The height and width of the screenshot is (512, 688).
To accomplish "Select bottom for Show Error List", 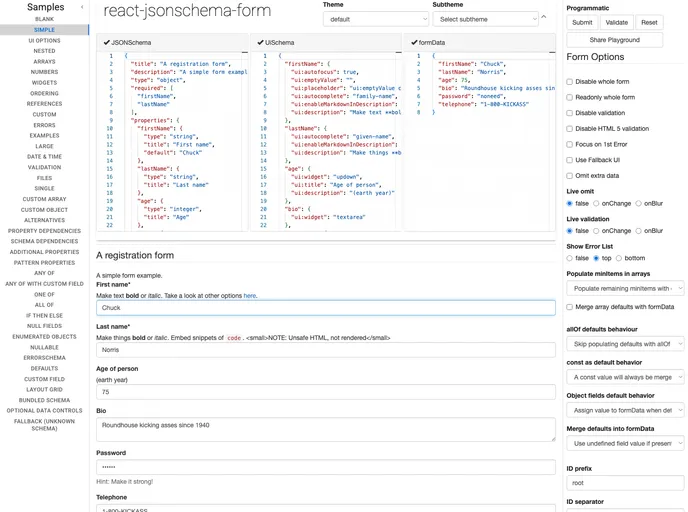I will tap(619, 258).
